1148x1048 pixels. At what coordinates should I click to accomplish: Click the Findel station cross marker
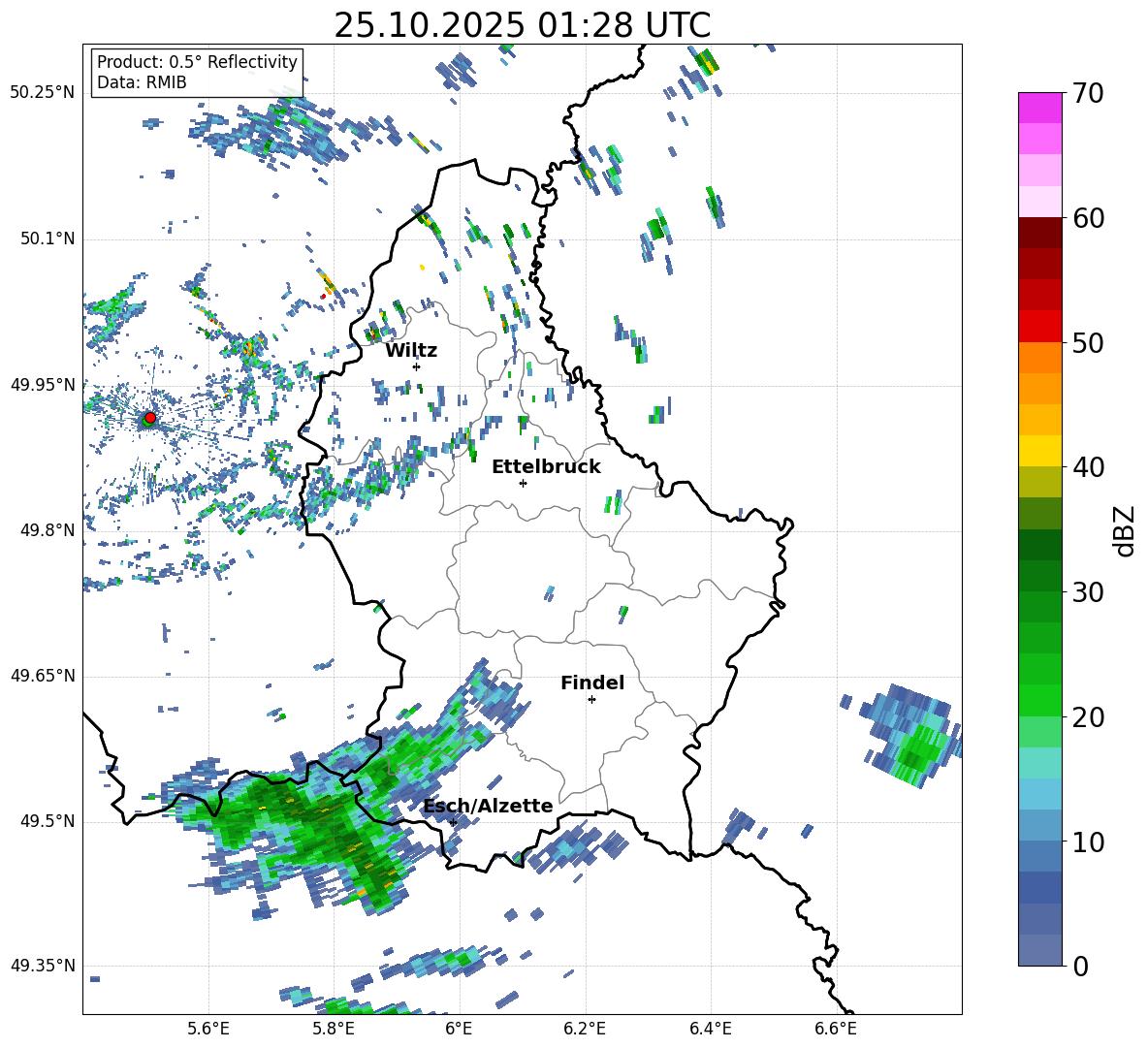click(591, 700)
